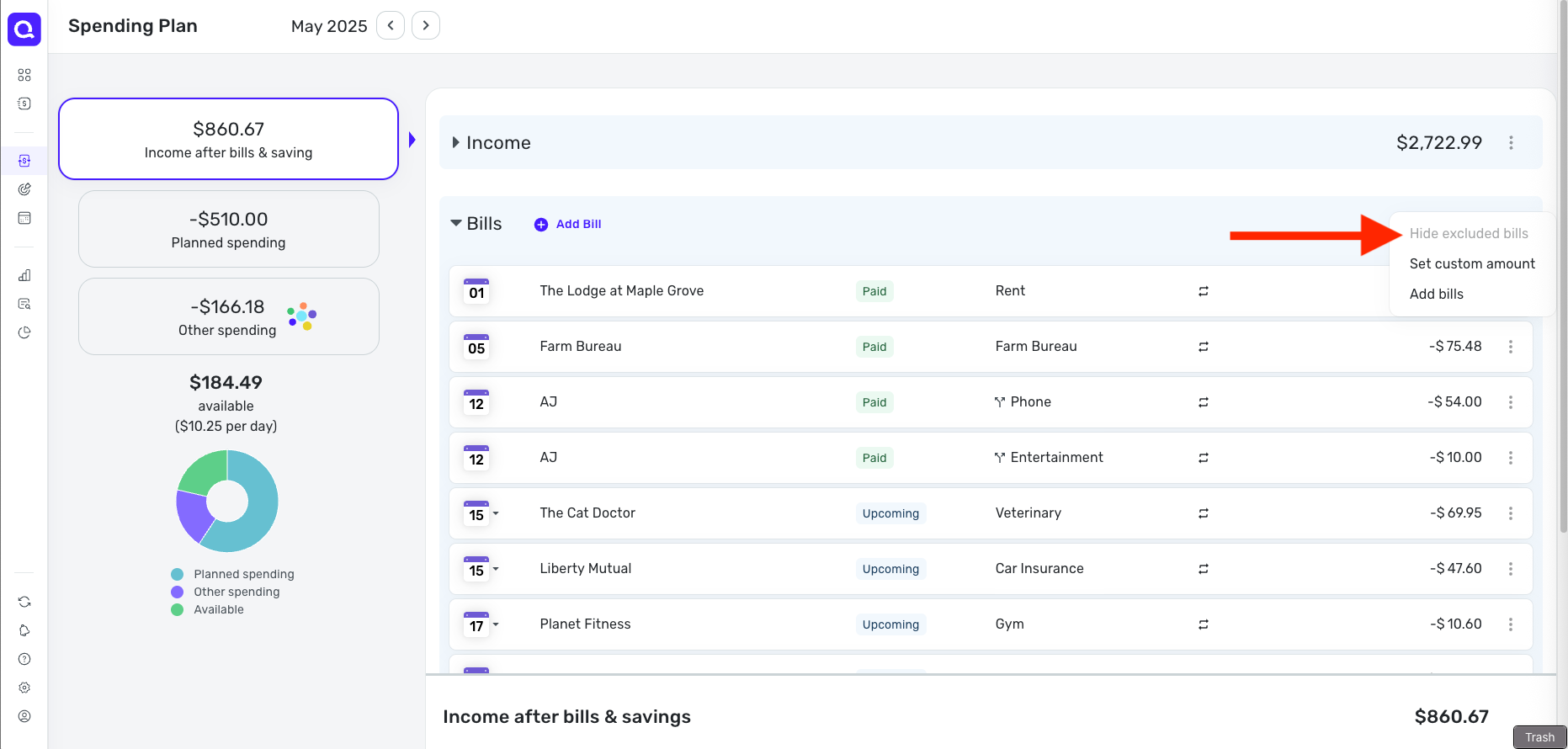
Task: Click the recurring icon on the Rent row
Action: pos(1204,291)
